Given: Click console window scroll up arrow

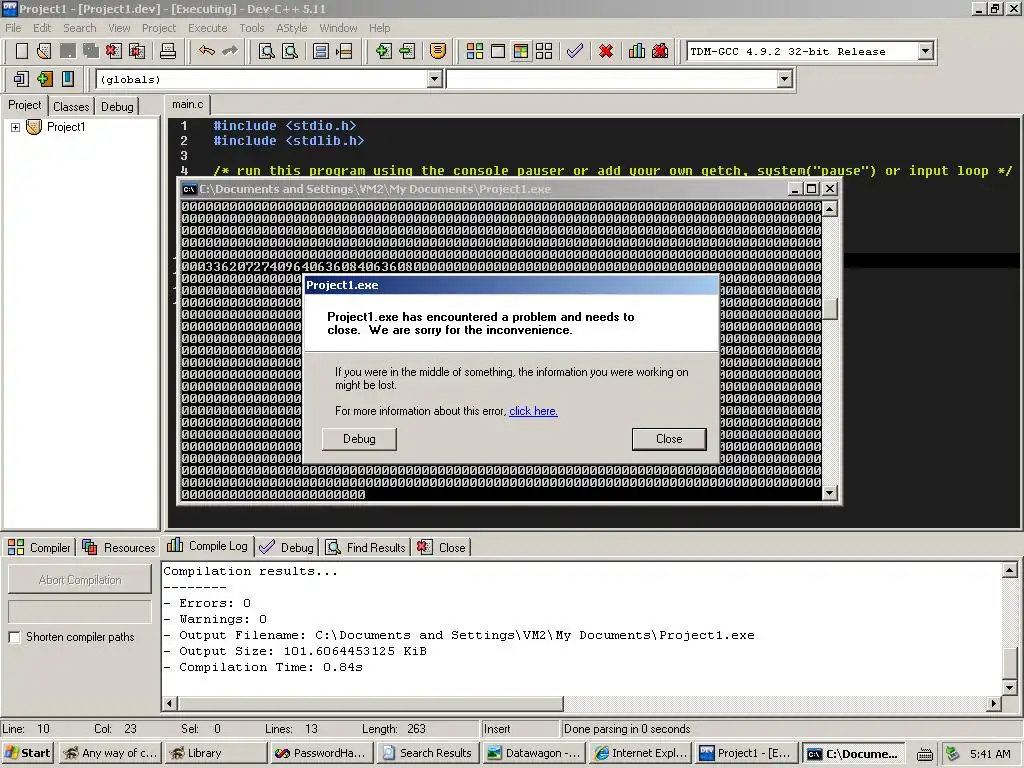Looking at the screenshot, I should pos(830,208).
